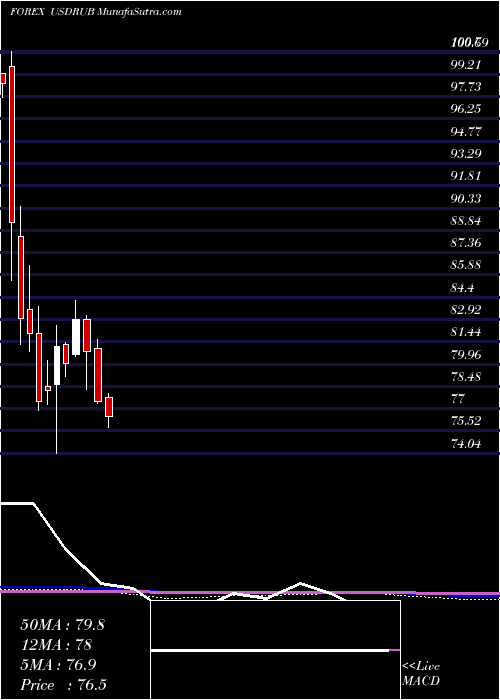Click the 79.96 price axis label

point(466,354)
